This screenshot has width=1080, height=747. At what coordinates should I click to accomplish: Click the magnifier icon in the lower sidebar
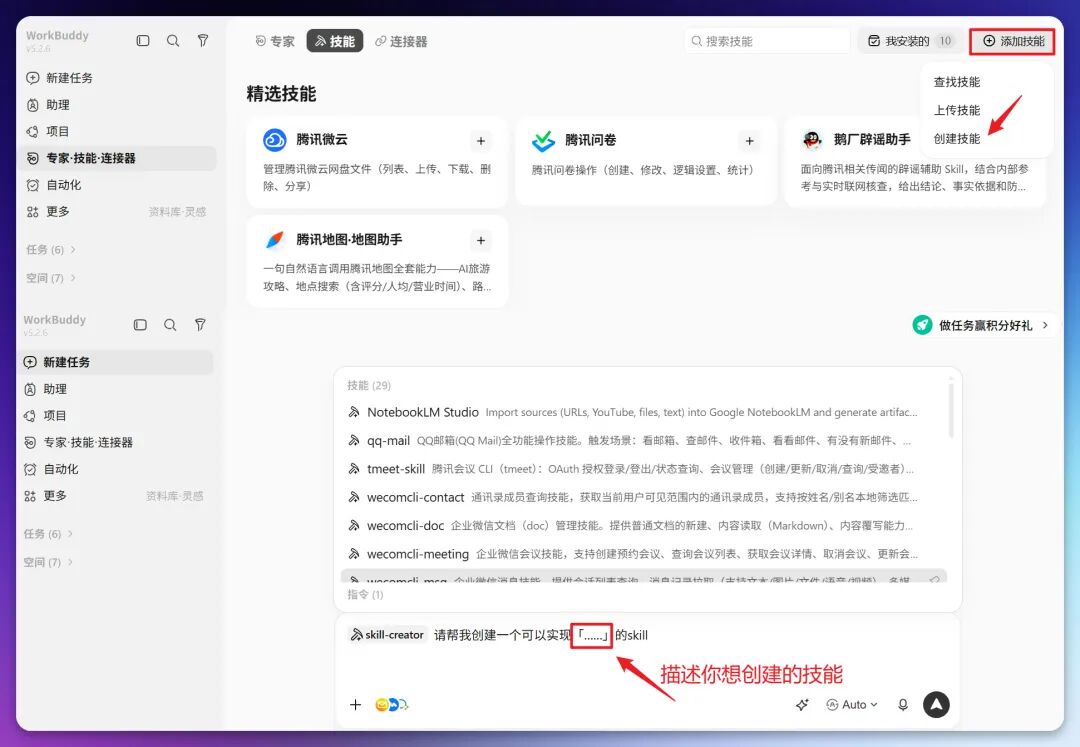(x=170, y=325)
